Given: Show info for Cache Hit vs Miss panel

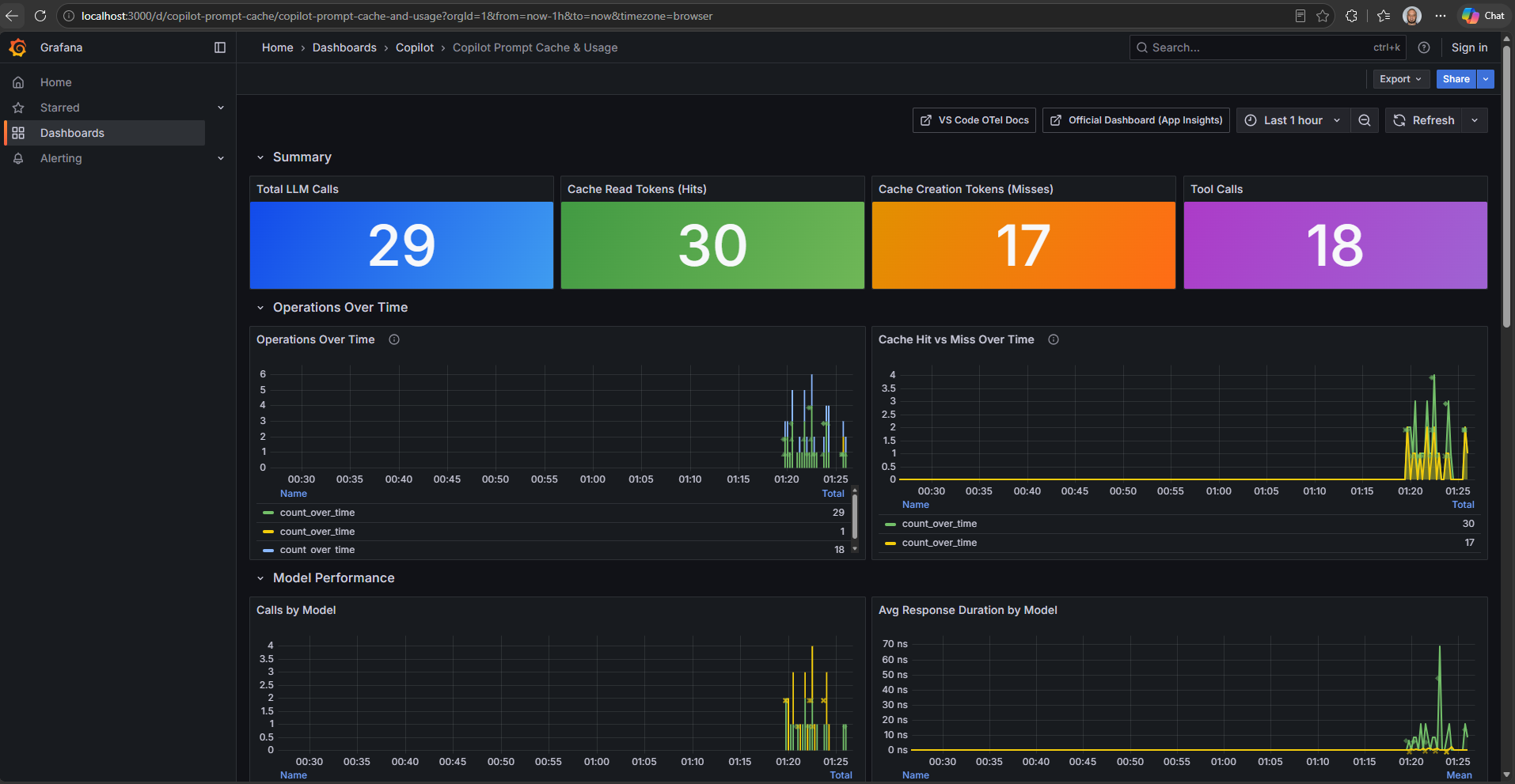Looking at the screenshot, I should (x=1054, y=339).
